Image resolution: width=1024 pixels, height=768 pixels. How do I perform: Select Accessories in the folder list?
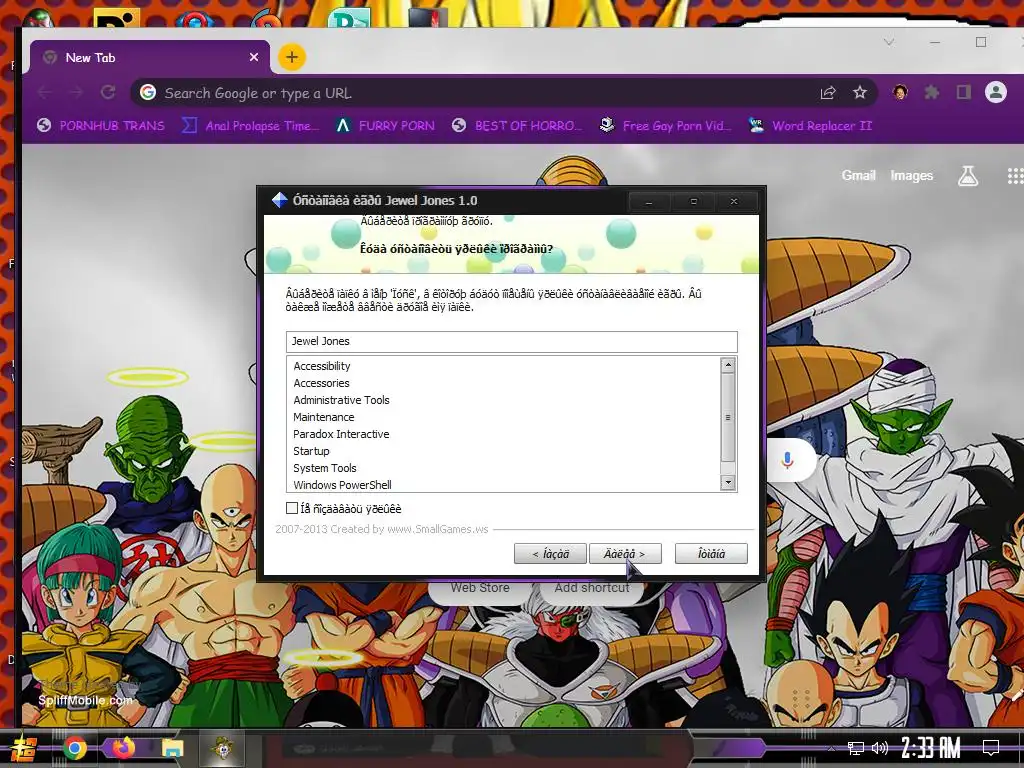pos(321,383)
